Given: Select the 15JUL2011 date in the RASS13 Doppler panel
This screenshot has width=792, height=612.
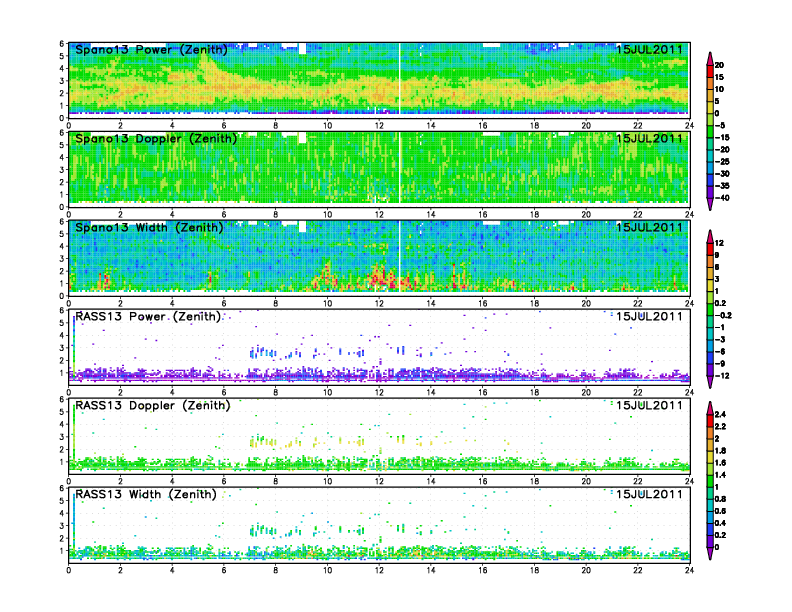Looking at the screenshot, I should click(649, 405).
